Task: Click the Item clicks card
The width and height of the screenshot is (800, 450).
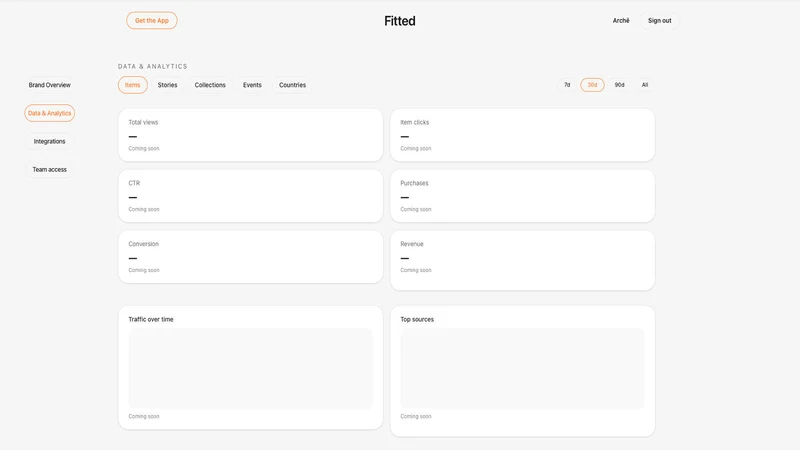Action: pyautogui.click(x=522, y=135)
